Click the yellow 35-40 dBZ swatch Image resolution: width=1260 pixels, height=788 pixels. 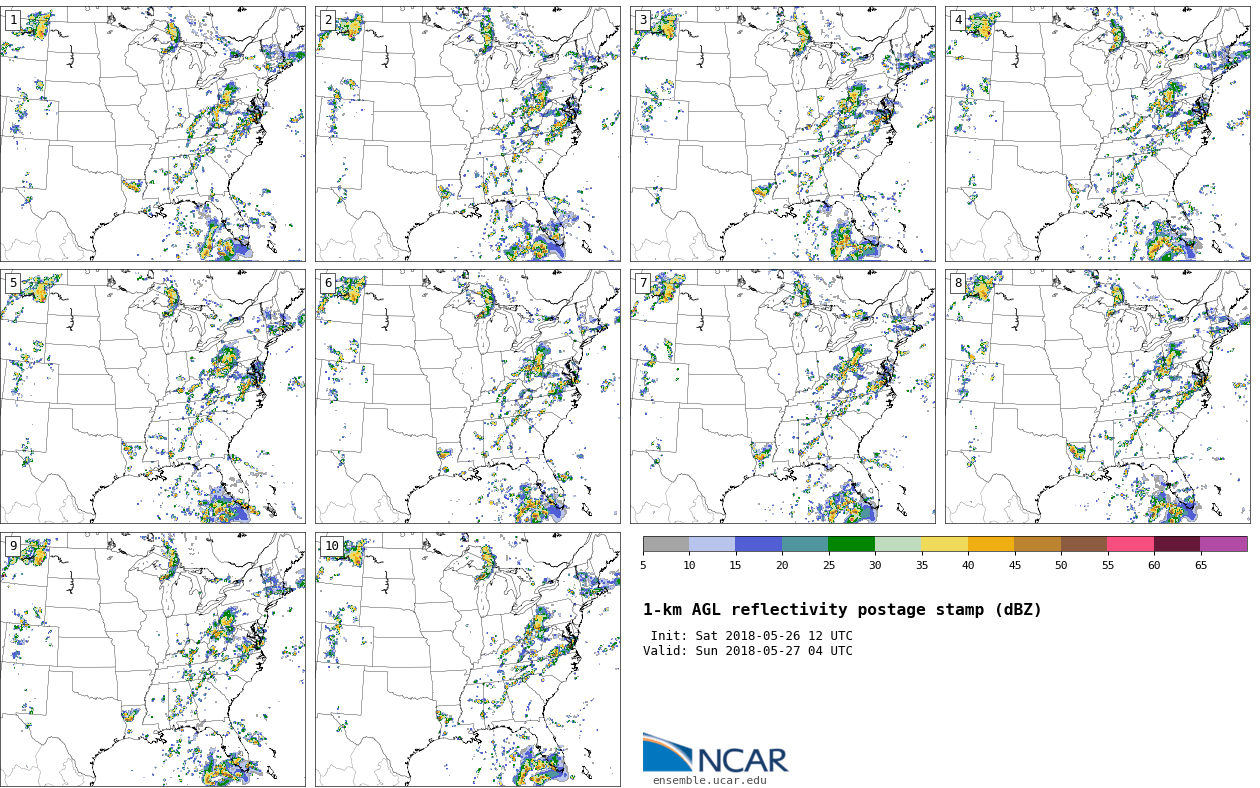point(944,544)
